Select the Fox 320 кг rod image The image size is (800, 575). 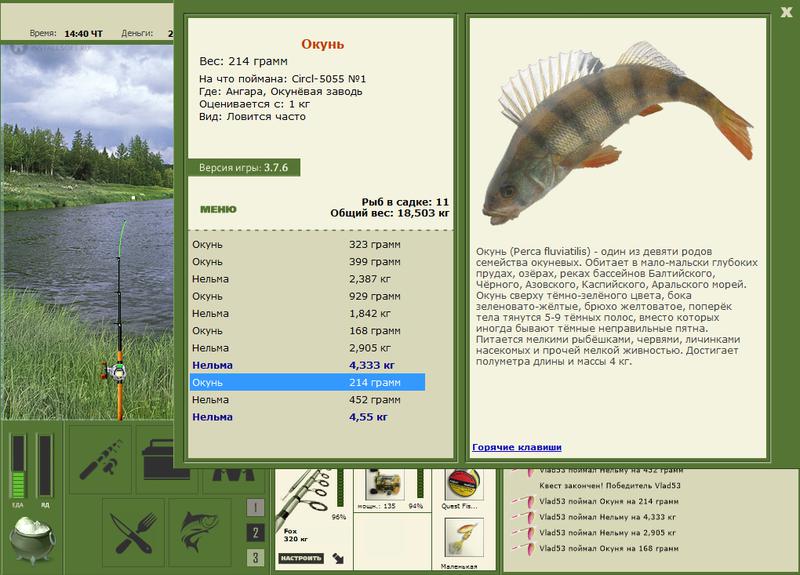305,498
